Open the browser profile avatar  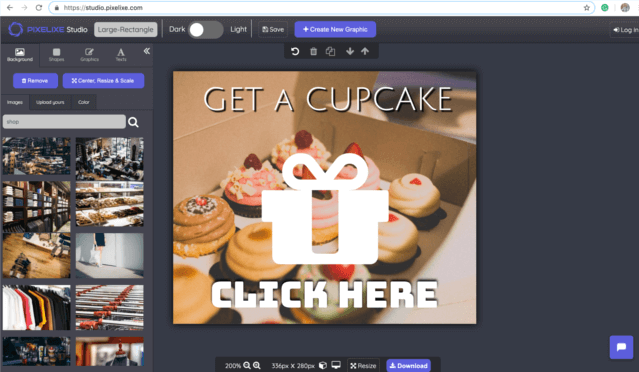[x=625, y=7]
